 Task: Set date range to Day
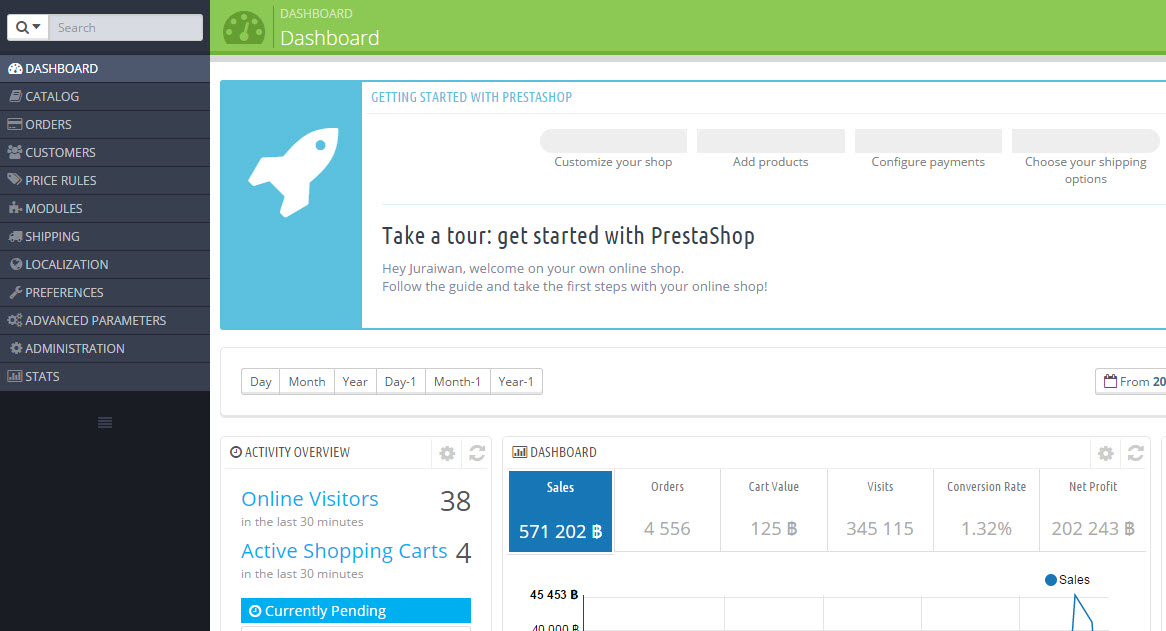click(x=260, y=381)
